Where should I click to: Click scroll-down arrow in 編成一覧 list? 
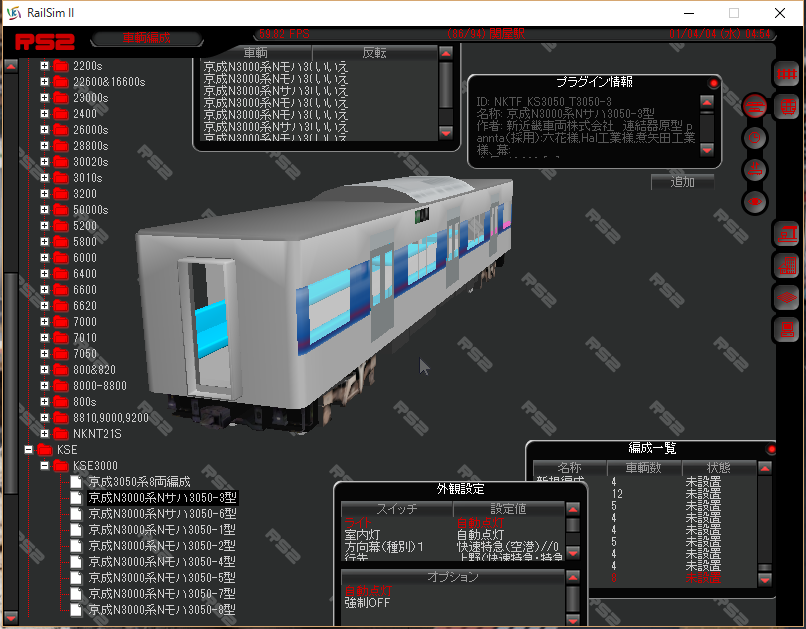[x=765, y=580]
